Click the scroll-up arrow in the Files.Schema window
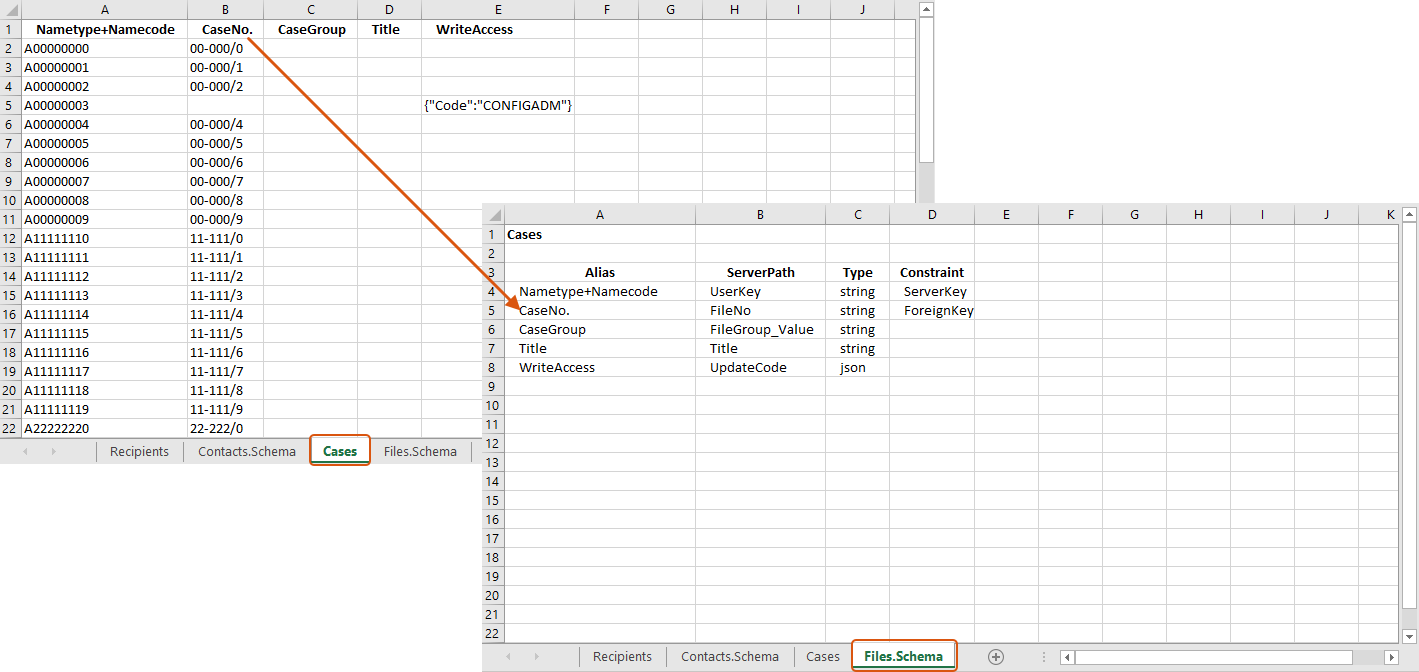Screen dimensions: 1419x672 click(1409, 214)
